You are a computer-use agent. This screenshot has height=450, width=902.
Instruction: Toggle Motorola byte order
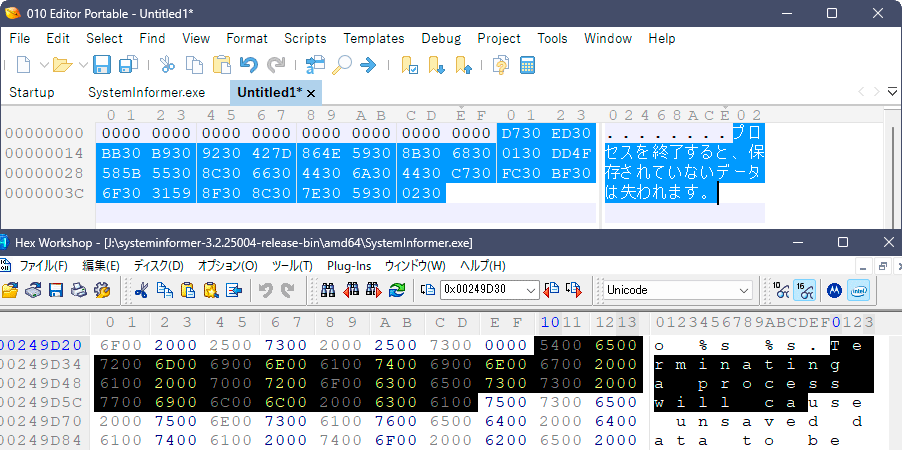click(x=834, y=290)
